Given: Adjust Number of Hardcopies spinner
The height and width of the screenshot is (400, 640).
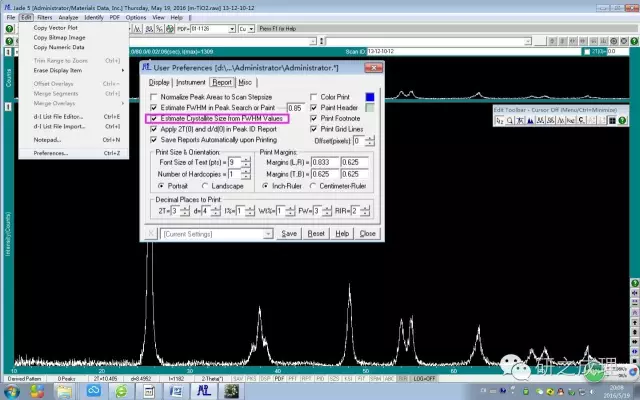Looking at the screenshot, I should [x=246, y=174].
